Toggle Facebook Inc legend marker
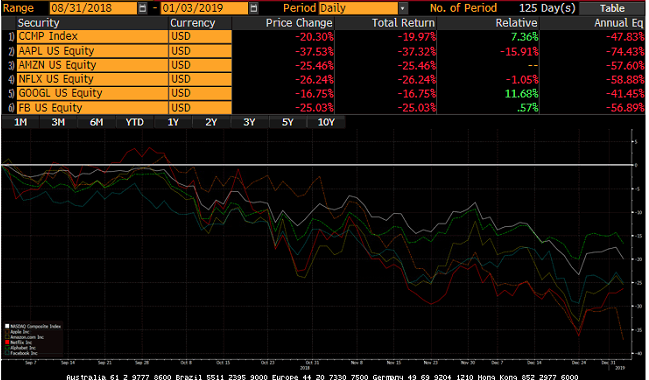This screenshot has height=380, width=649. tap(7, 353)
